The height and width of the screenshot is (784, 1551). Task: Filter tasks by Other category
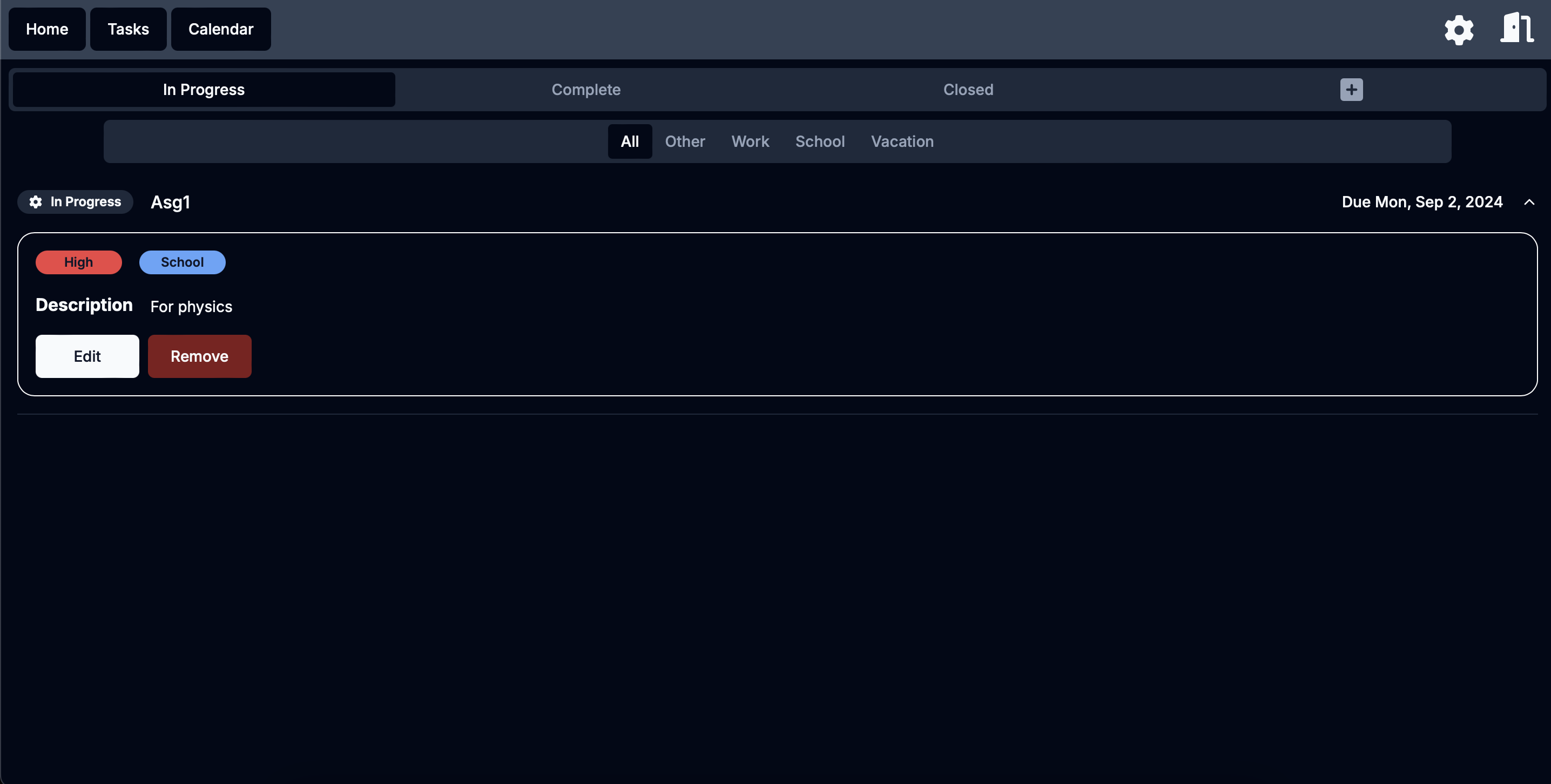(x=685, y=141)
